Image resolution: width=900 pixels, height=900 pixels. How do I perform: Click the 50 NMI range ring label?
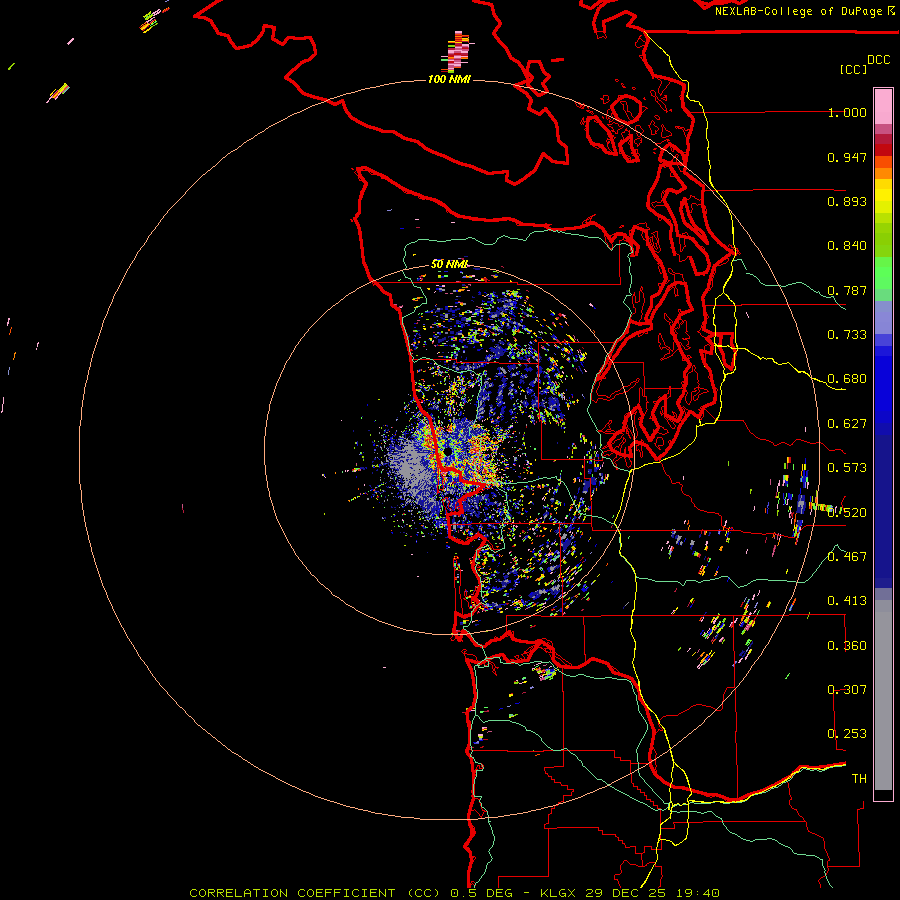449,264
